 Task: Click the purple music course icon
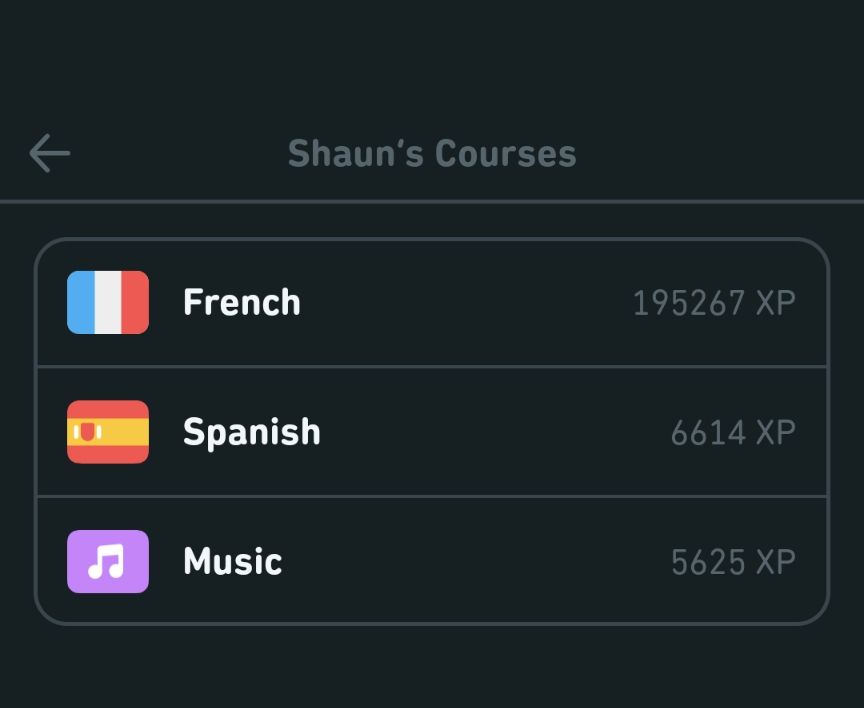click(107, 561)
